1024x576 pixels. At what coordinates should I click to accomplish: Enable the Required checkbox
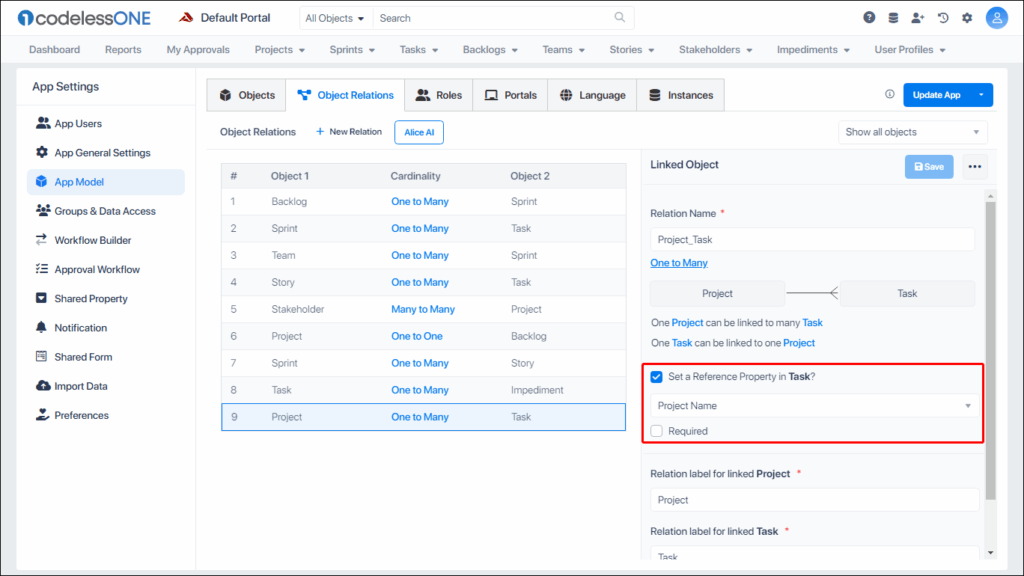656,431
